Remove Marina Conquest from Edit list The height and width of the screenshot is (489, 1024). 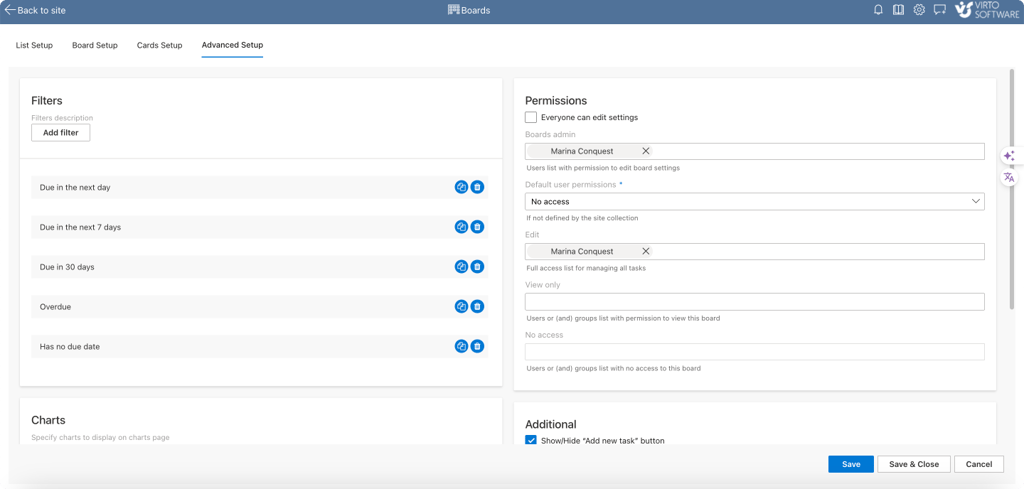tap(646, 251)
